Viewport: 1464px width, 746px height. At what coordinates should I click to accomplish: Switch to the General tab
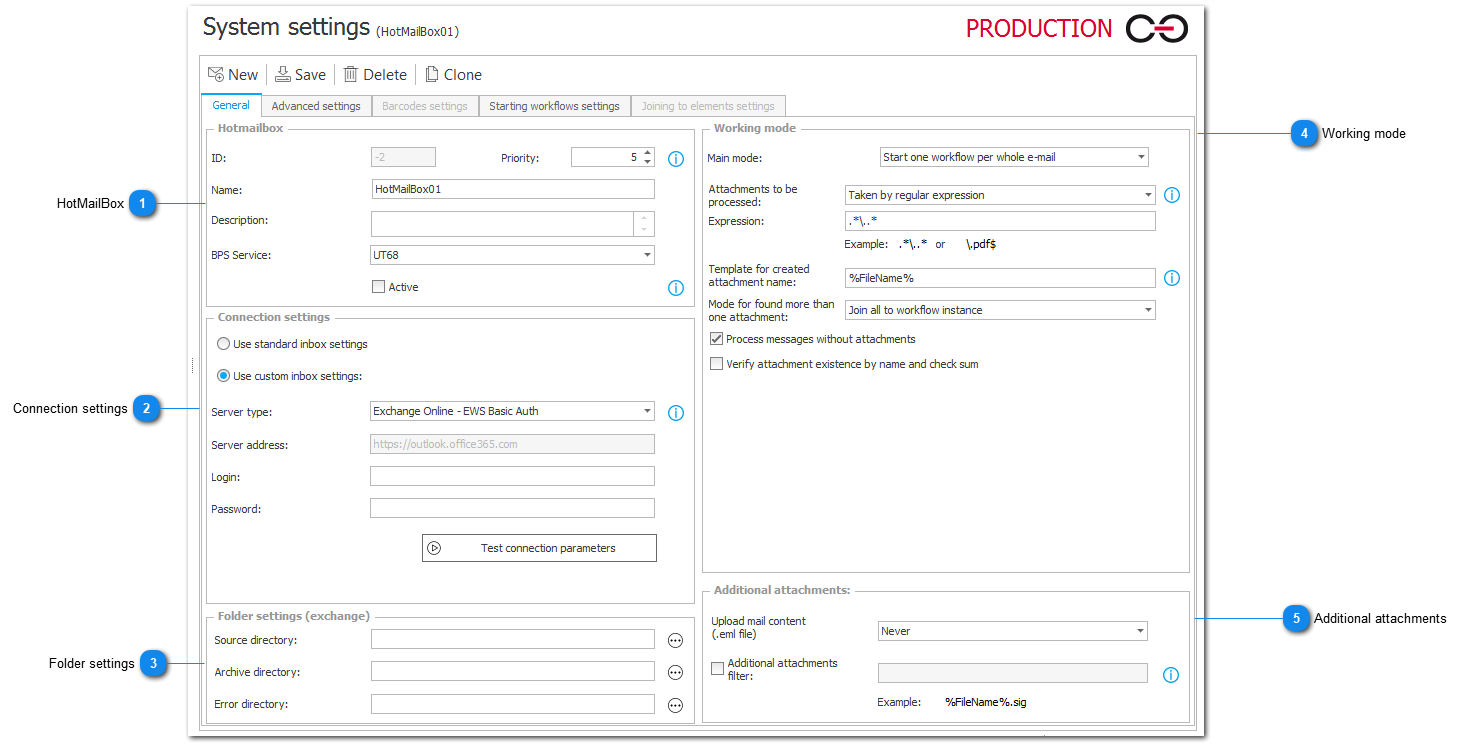pos(231,105)
